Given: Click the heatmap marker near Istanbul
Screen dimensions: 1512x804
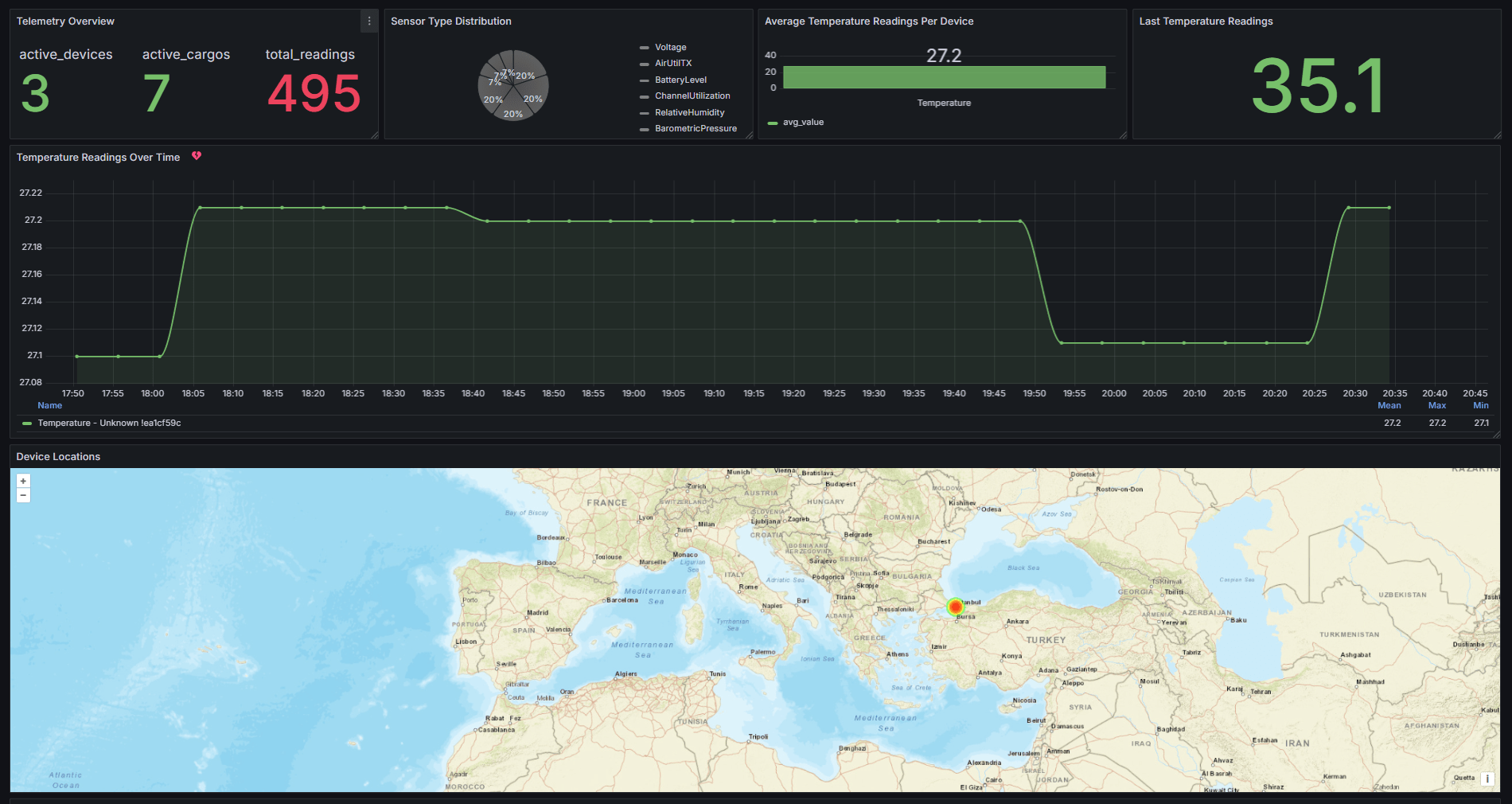Looking at the screenshot, I should pos(955,607).
